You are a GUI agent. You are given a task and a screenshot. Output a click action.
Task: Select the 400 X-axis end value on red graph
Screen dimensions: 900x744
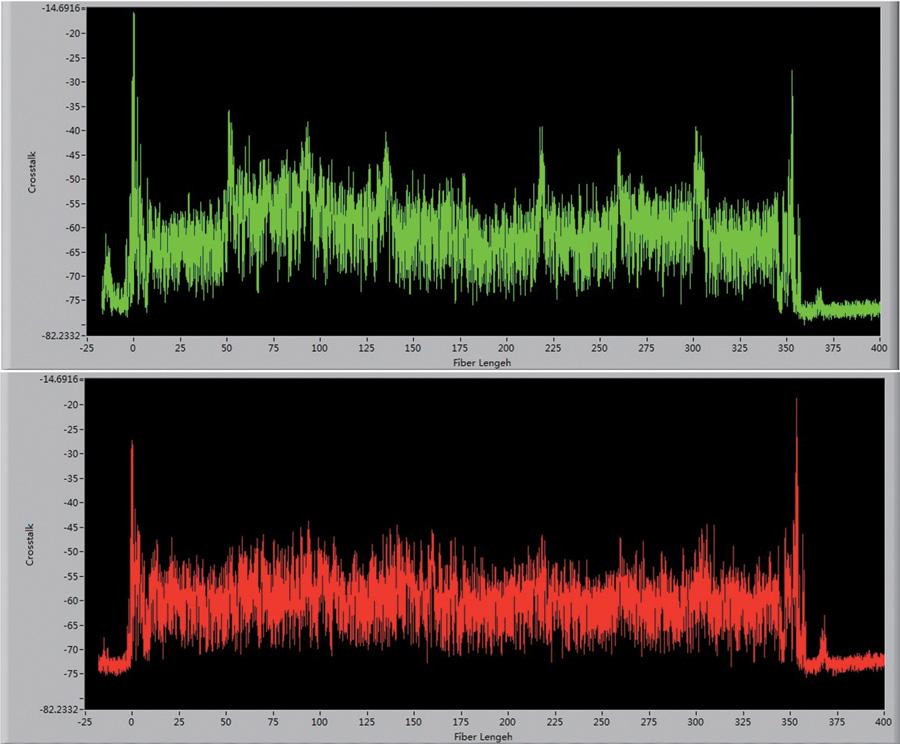[x=883, y=720]
